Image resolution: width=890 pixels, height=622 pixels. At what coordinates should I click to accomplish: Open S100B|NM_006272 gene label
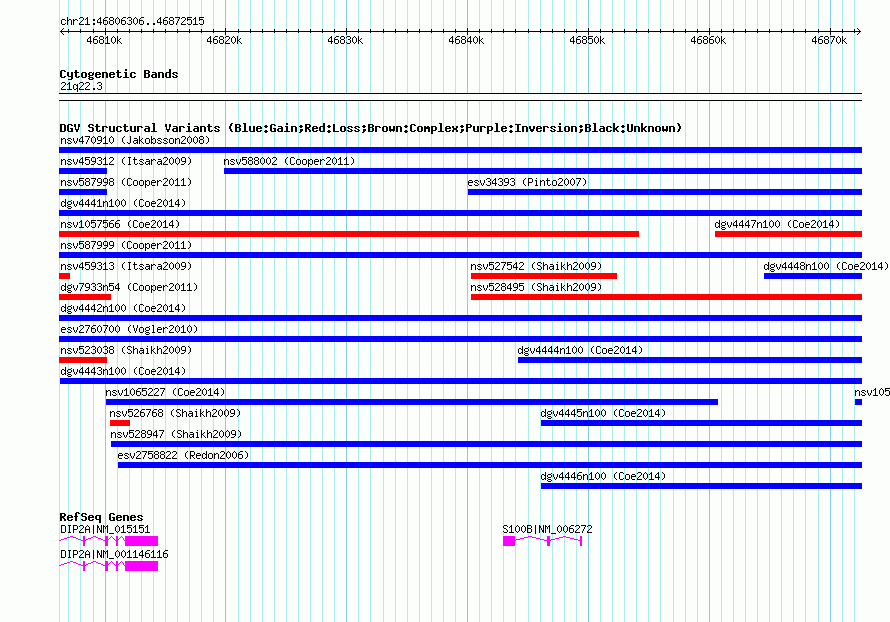pyautogui.click(x=547, y=529)
